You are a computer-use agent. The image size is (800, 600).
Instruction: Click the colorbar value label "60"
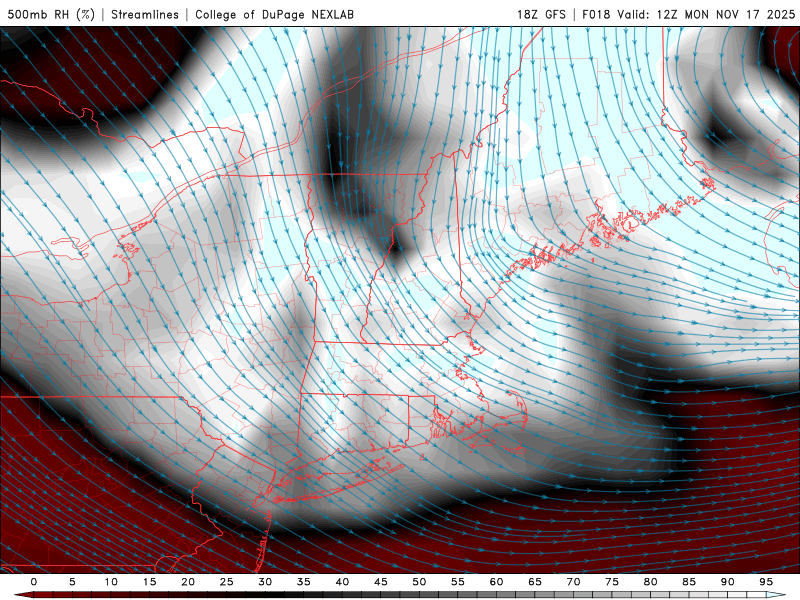(x=496, y=582)
